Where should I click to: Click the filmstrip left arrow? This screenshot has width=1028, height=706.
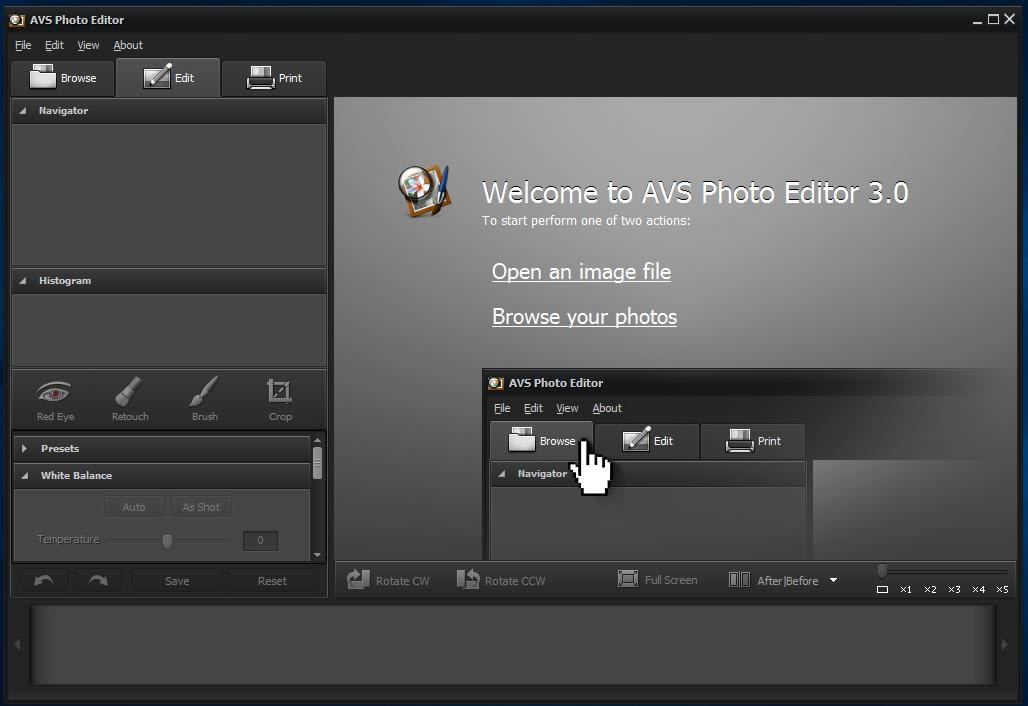(x=18, y=645)
